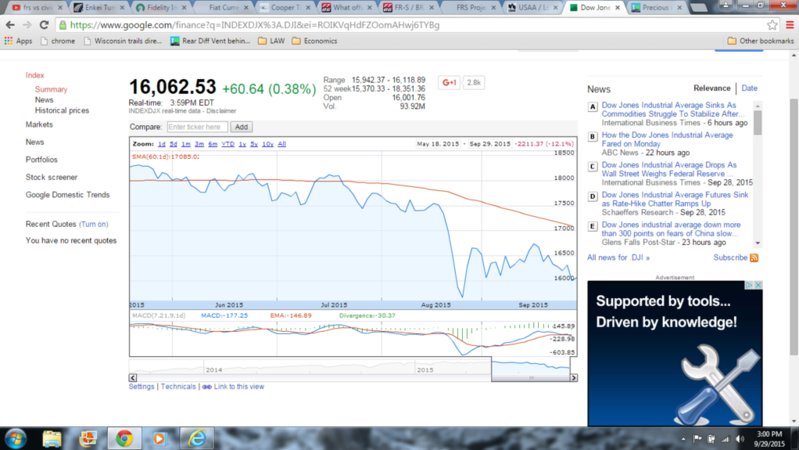Sort news by Relevance
799x450 pixels.
click(x=712, y=88)
